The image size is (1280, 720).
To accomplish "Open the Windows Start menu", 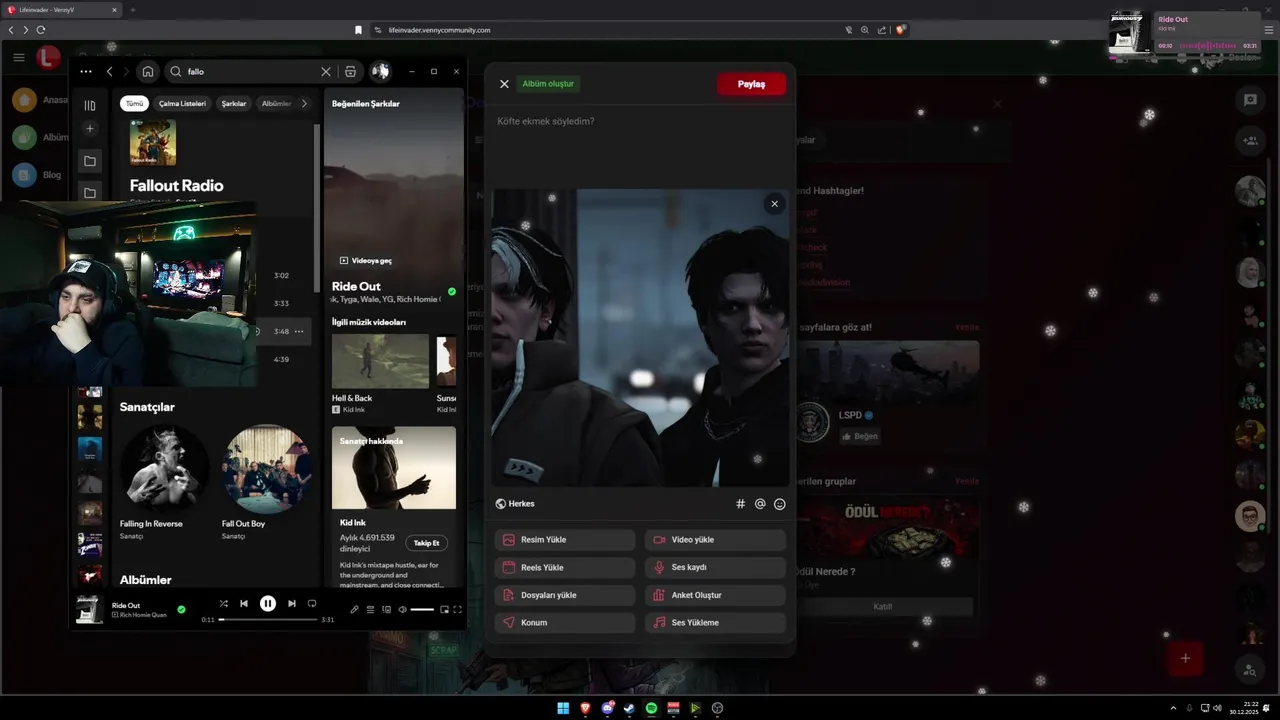I will pyautogui.click(x=563, y=708).
